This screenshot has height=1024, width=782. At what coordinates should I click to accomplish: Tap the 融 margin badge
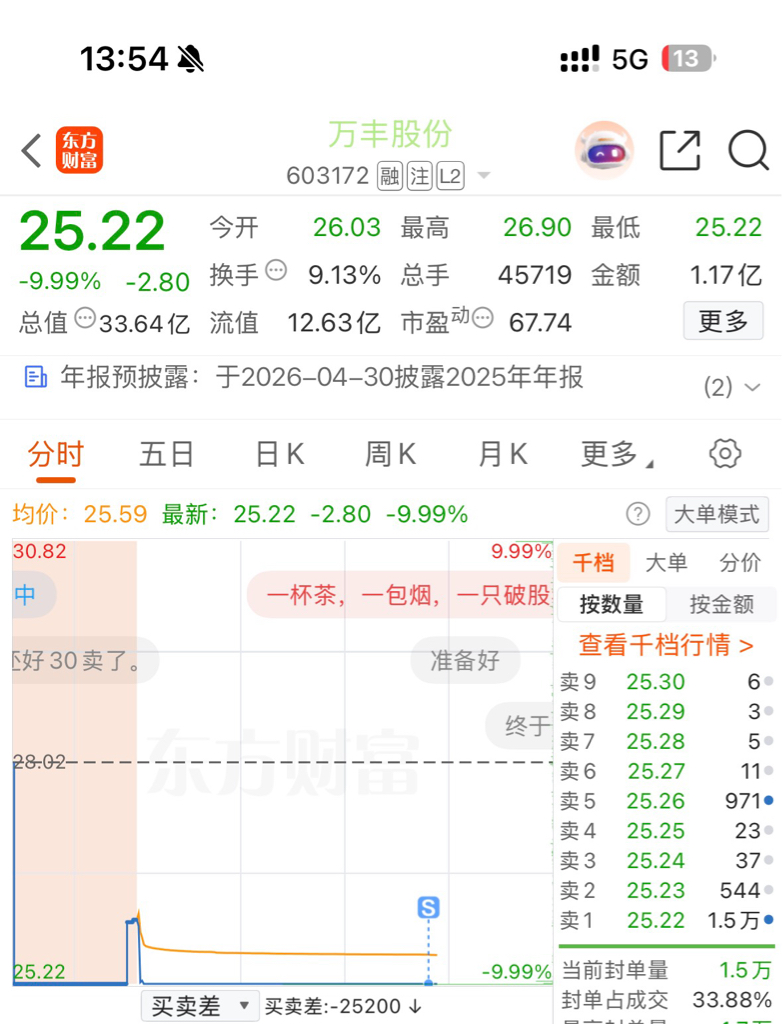pos(390,176)
